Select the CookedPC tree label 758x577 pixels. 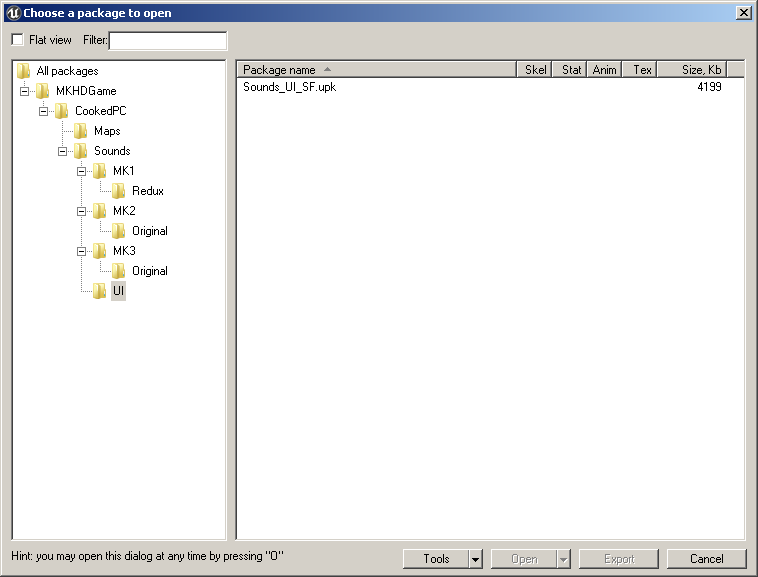coord(101,111)
